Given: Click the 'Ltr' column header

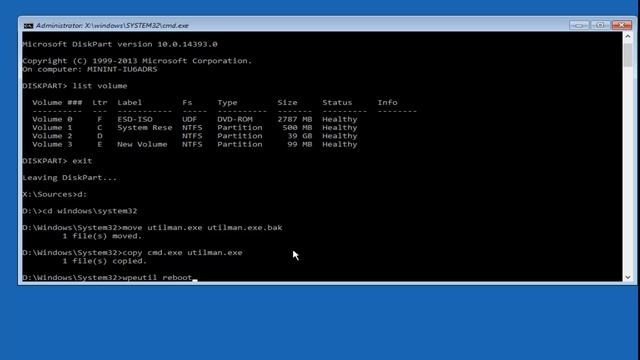Looking at the screenshot, I should click(100, 102).
